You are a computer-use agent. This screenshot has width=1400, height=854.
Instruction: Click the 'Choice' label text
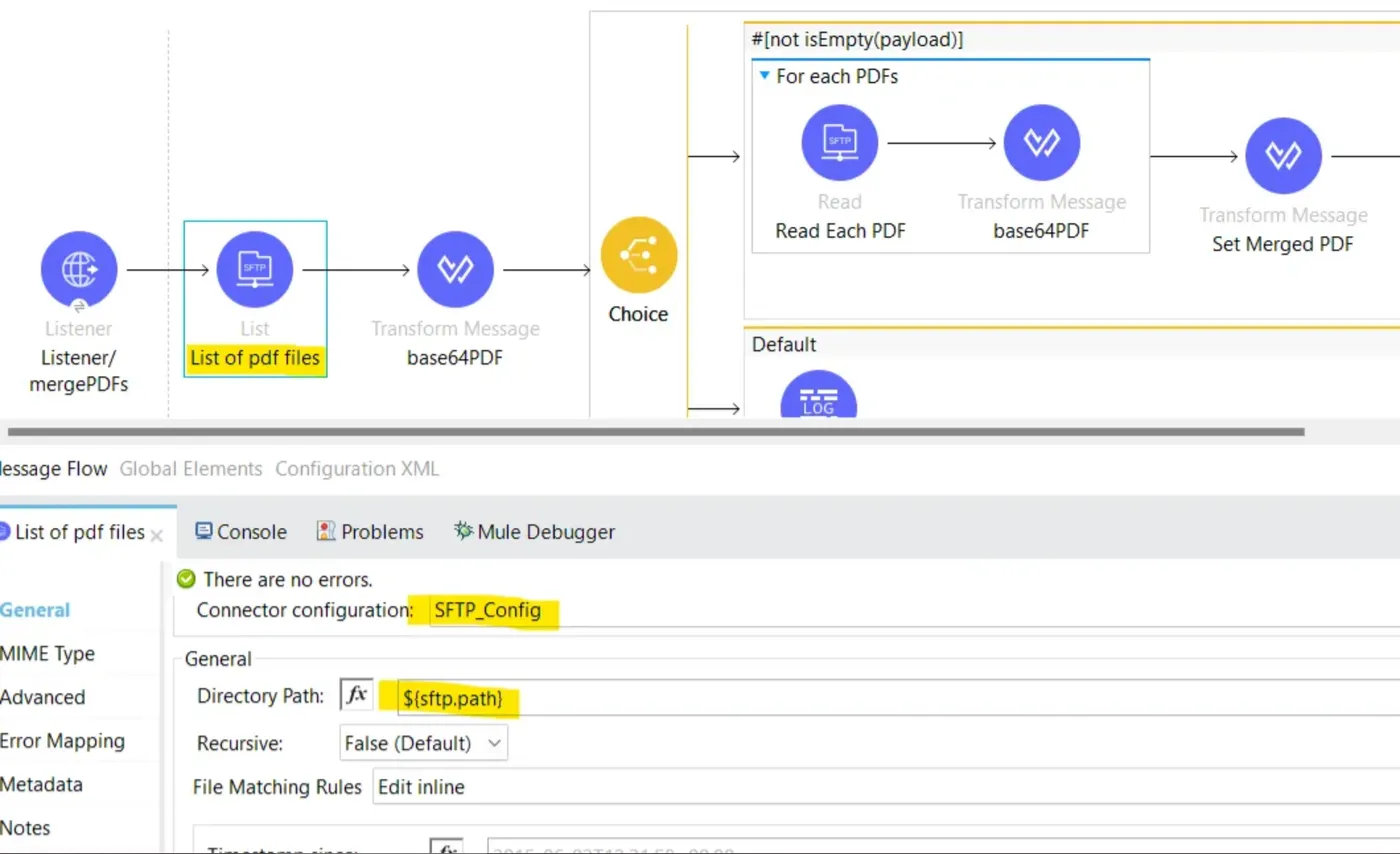point(638,314)
